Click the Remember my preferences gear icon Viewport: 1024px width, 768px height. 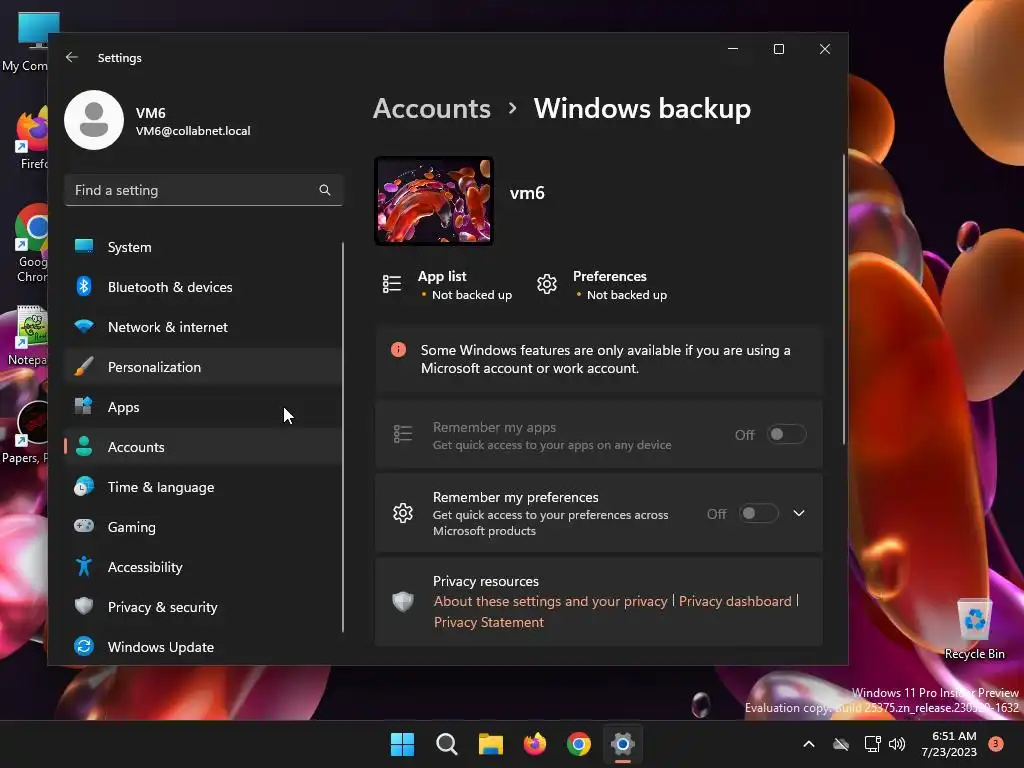tap(403, 513)
